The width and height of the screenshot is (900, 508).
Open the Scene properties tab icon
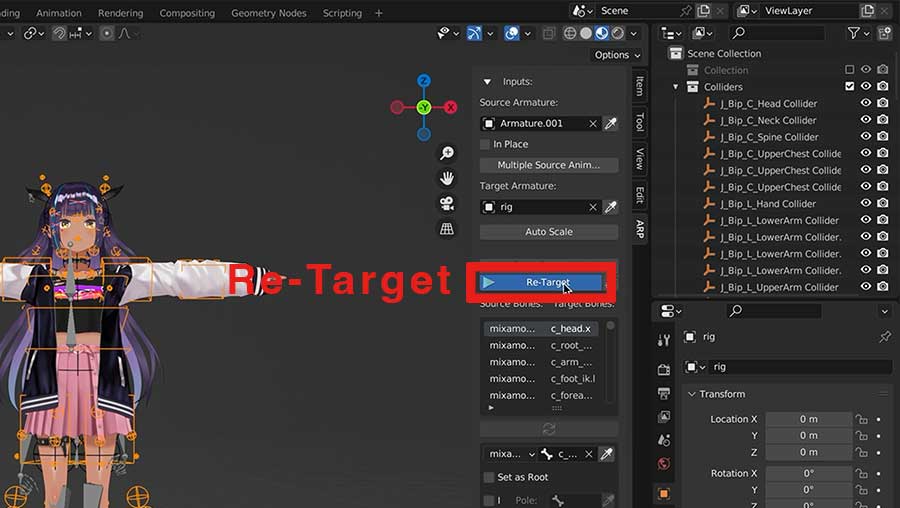click(x=664, y=440)
